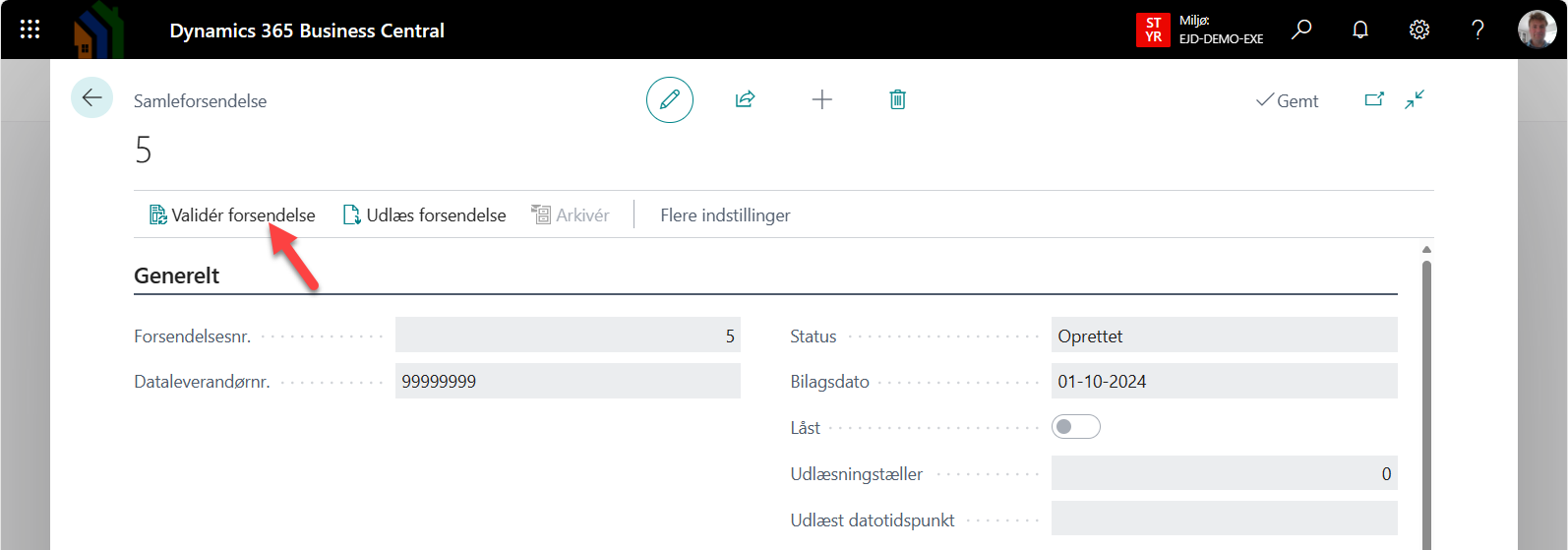Viewport: 1568px width, 550px height.
Task: Click the plus icon to create new
Action: [x=821, y=99]
